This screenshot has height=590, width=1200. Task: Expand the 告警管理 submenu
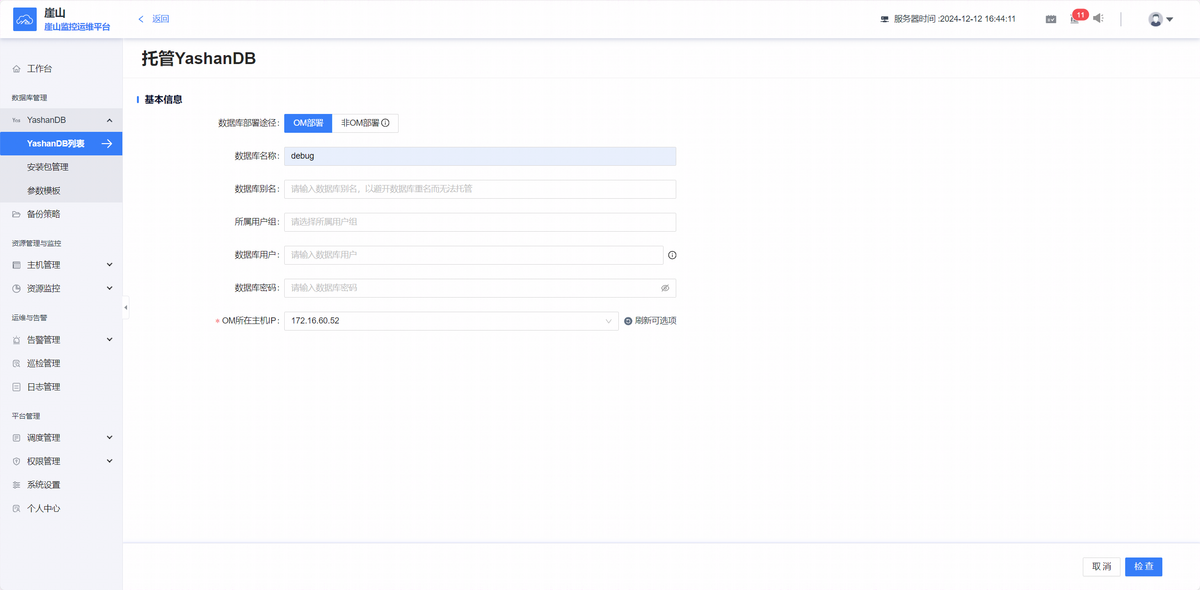point(109,340)
